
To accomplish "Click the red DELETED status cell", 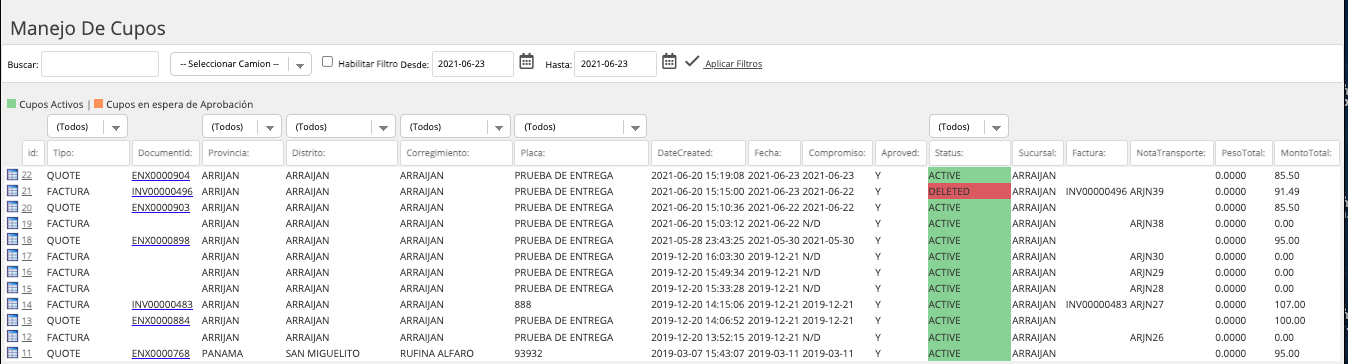I will tap(968, 191).
